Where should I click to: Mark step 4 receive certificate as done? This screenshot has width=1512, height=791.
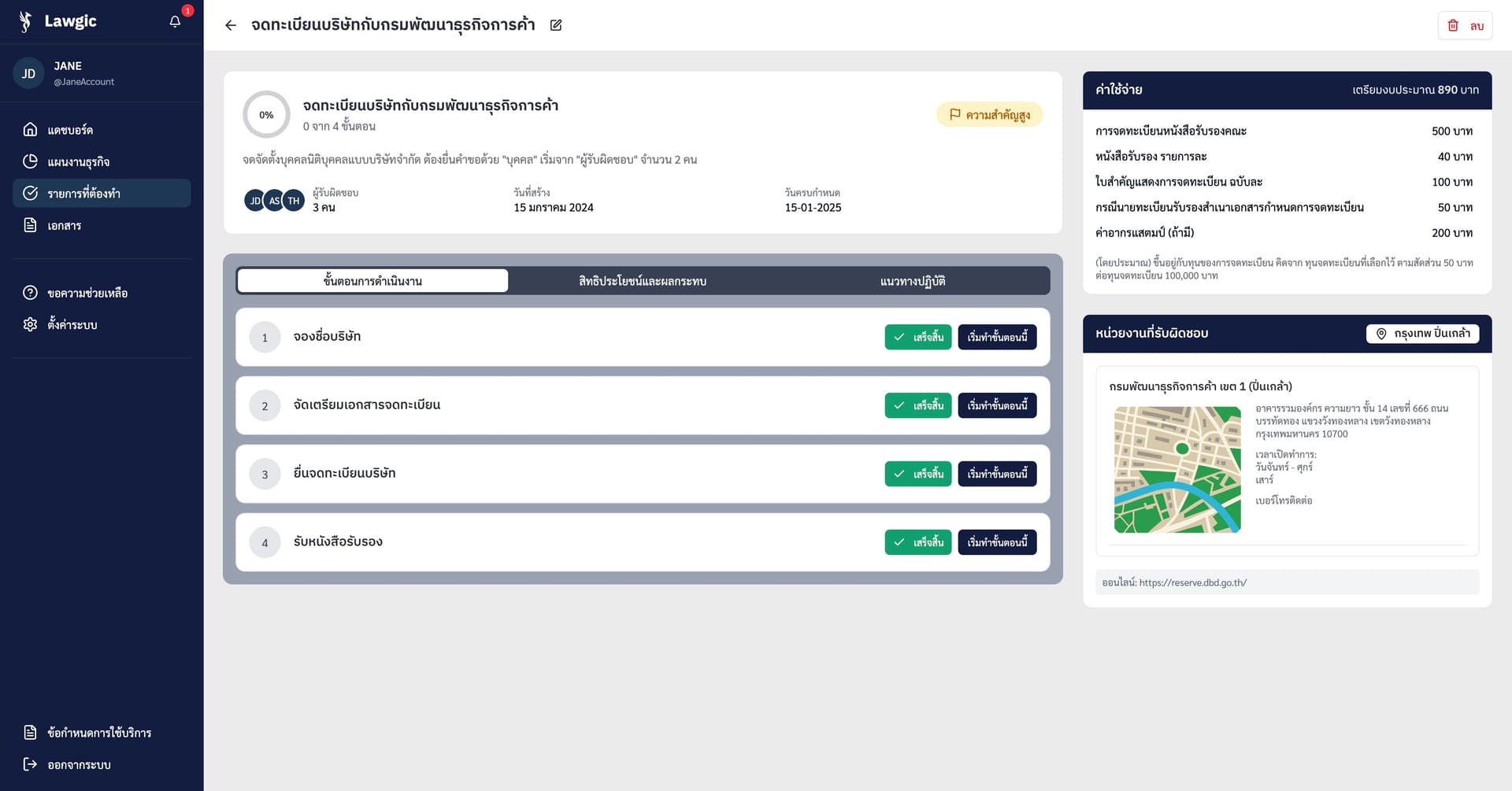917,542
